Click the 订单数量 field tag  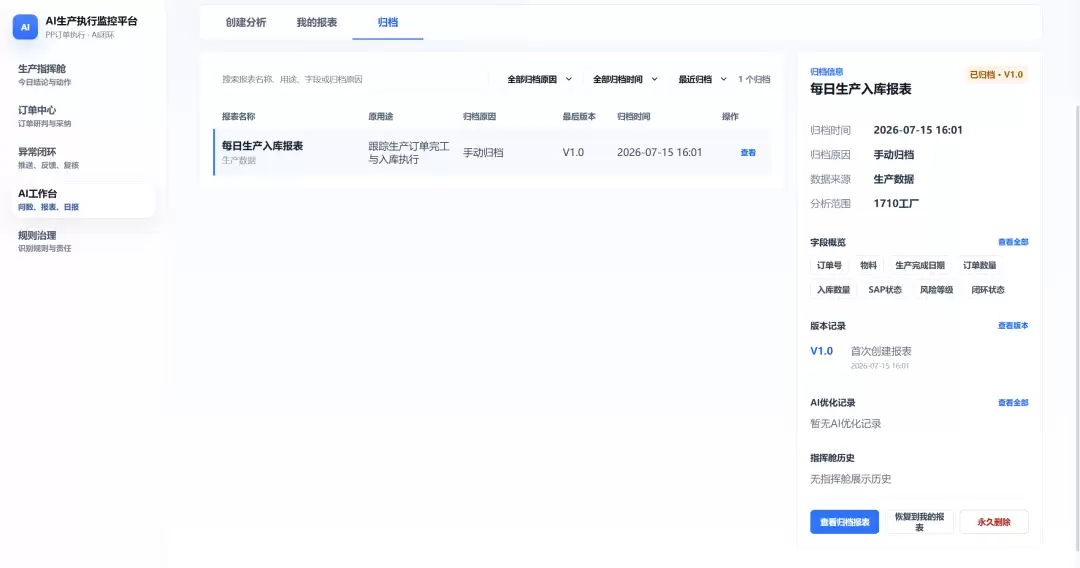[x=979, y=266]
